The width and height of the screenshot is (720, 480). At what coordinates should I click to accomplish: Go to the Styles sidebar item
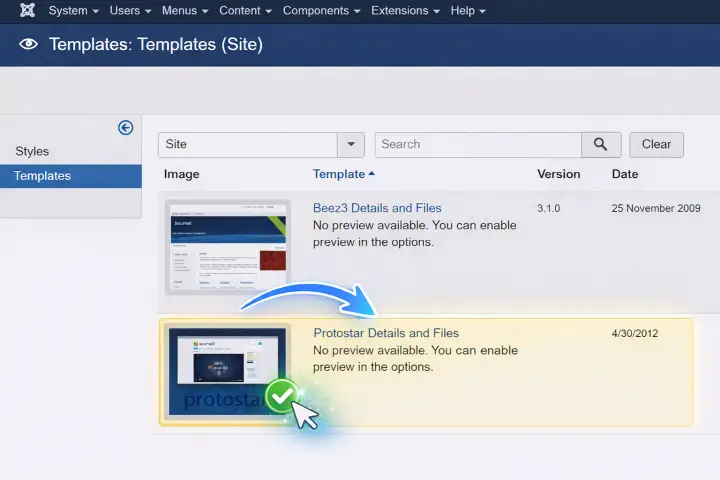point(32,151)
